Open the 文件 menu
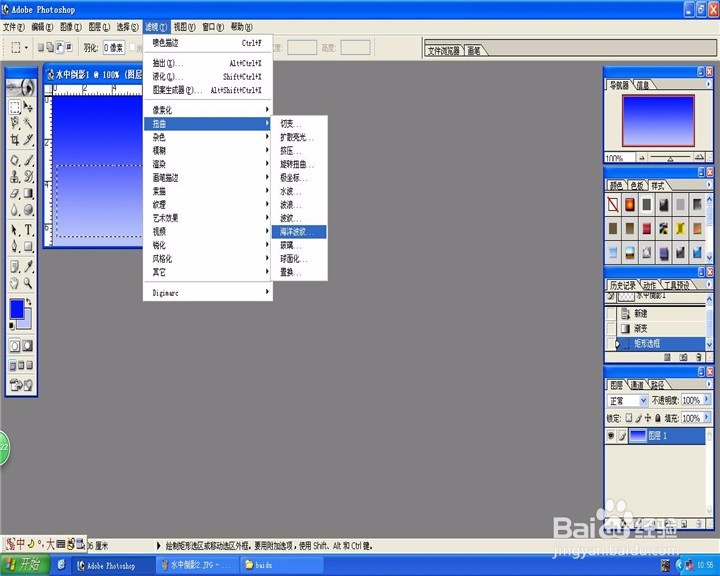The width and height of the screenshot is (720, 576). coord(14,27)
